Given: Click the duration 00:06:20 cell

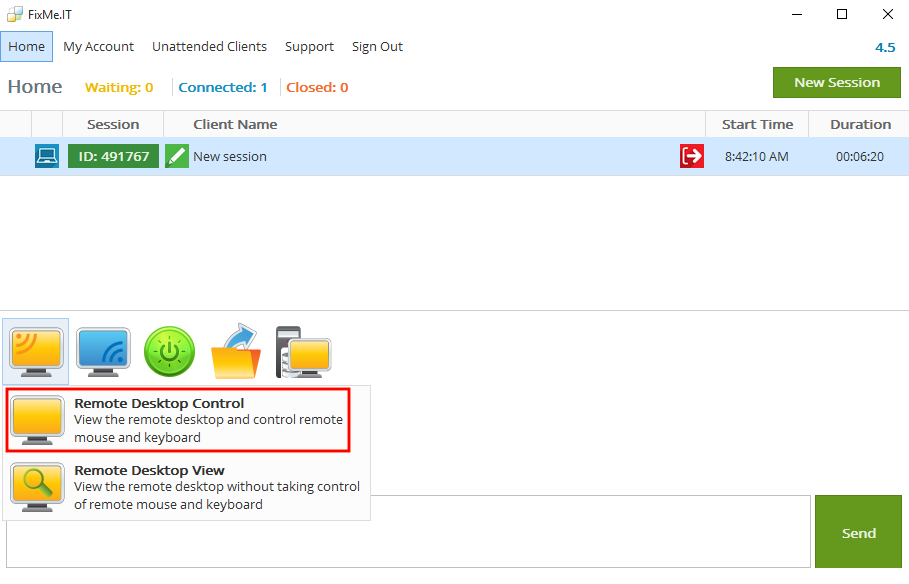Looking at the screenshot, I should (x=860, y=157).
